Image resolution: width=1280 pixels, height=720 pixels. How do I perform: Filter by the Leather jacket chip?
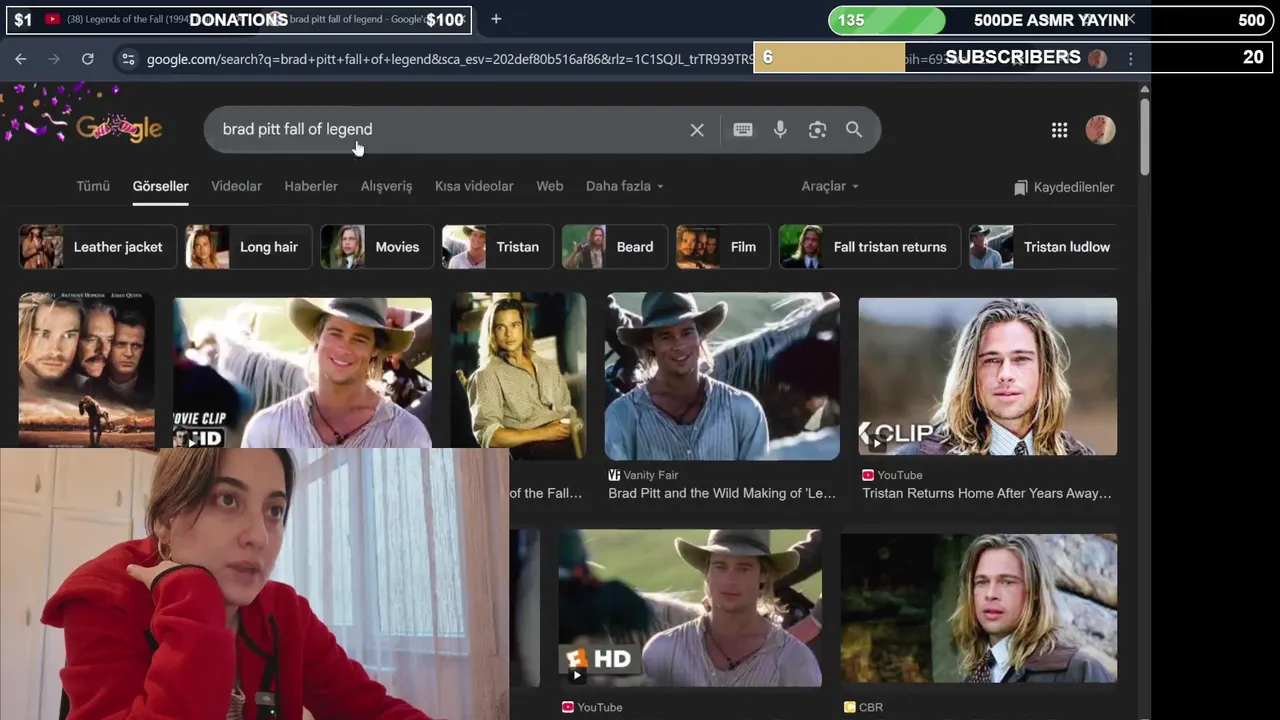[x=97, y=247]
